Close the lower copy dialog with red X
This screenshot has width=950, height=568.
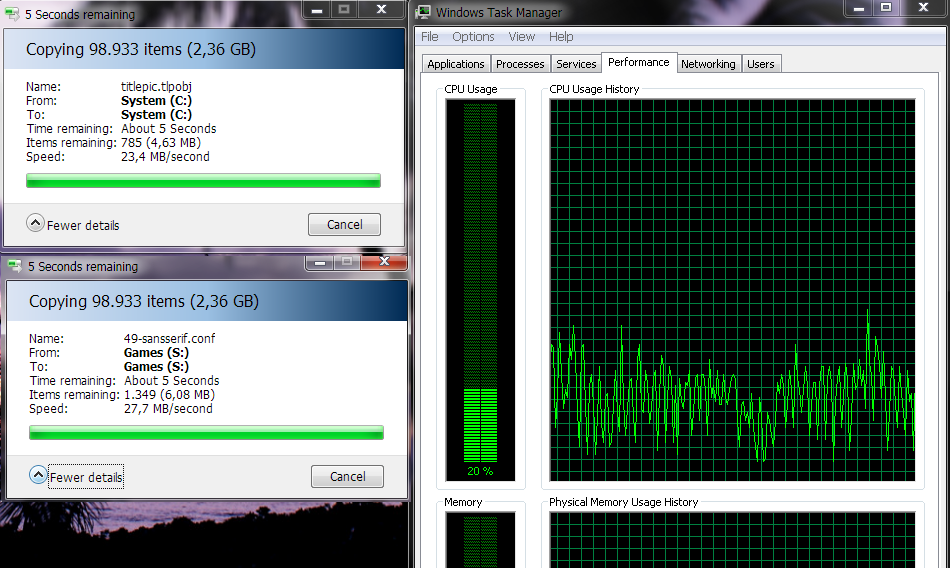pyautogui.click(x=384, y=262)
